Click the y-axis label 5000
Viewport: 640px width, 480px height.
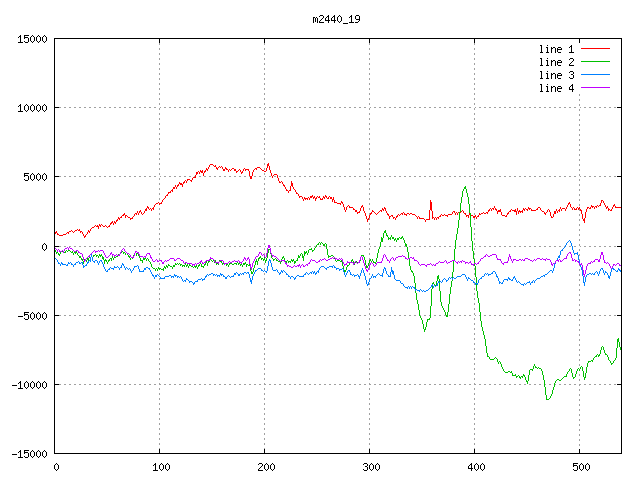point(36,177)
